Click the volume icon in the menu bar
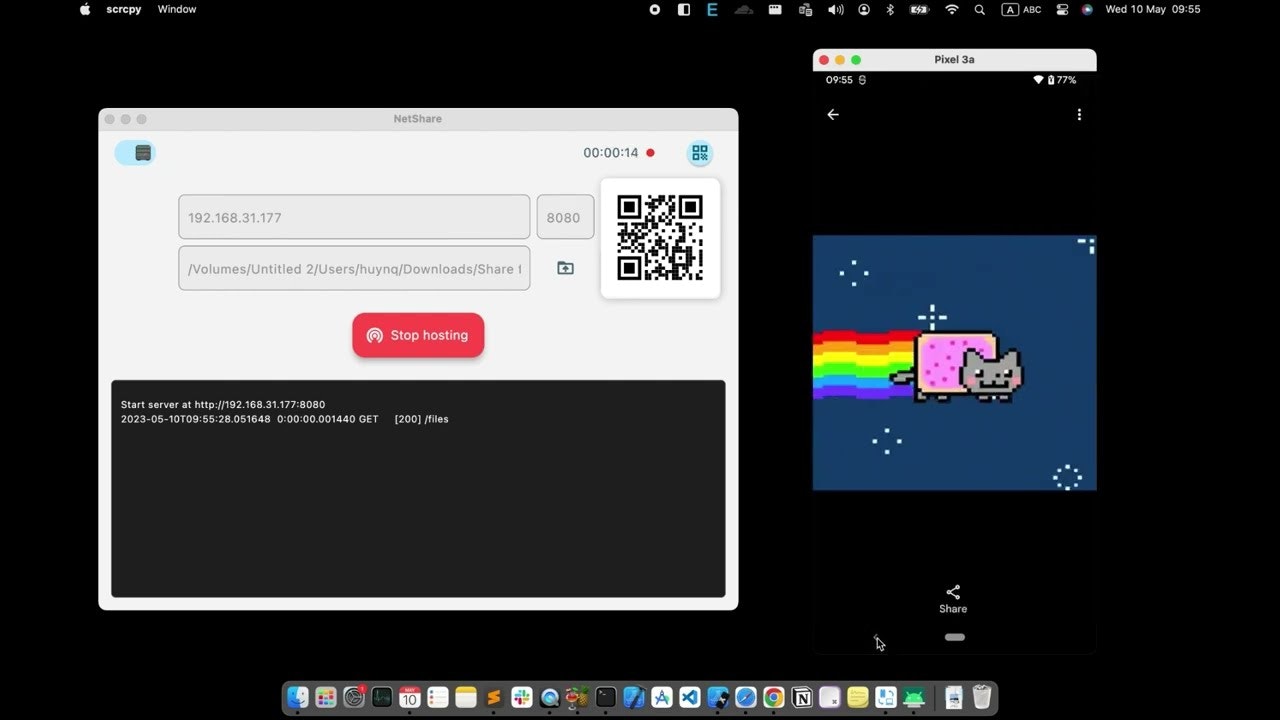 click(835, 9)
